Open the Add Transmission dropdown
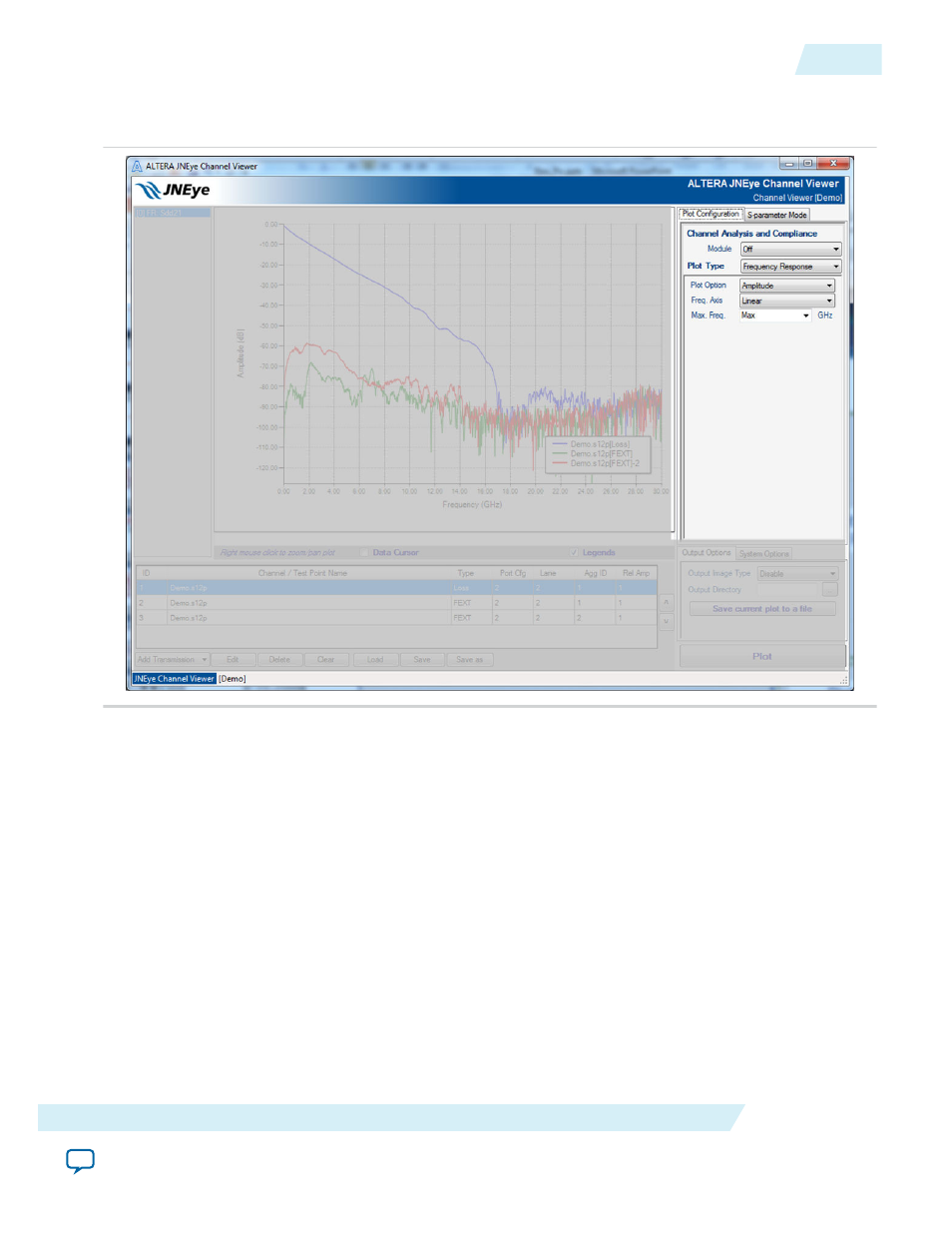This screenshot has width=952, height=1233. [x=173, y=660]
